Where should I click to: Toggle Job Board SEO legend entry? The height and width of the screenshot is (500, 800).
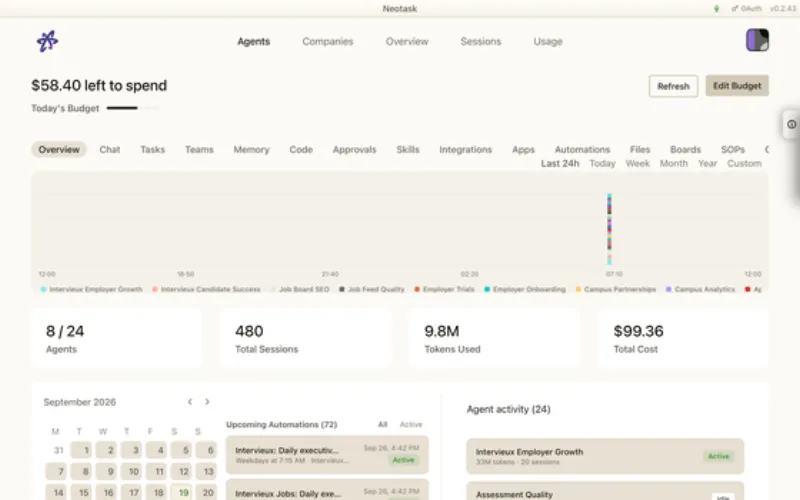click(x=300, y=289)
